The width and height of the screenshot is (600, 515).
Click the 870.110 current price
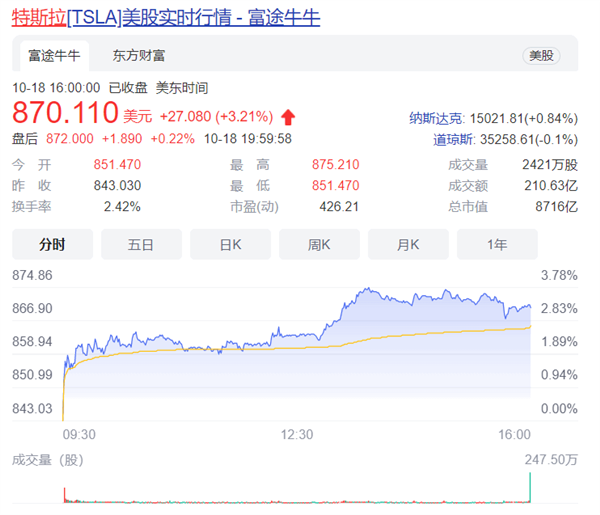pos(64,114)
